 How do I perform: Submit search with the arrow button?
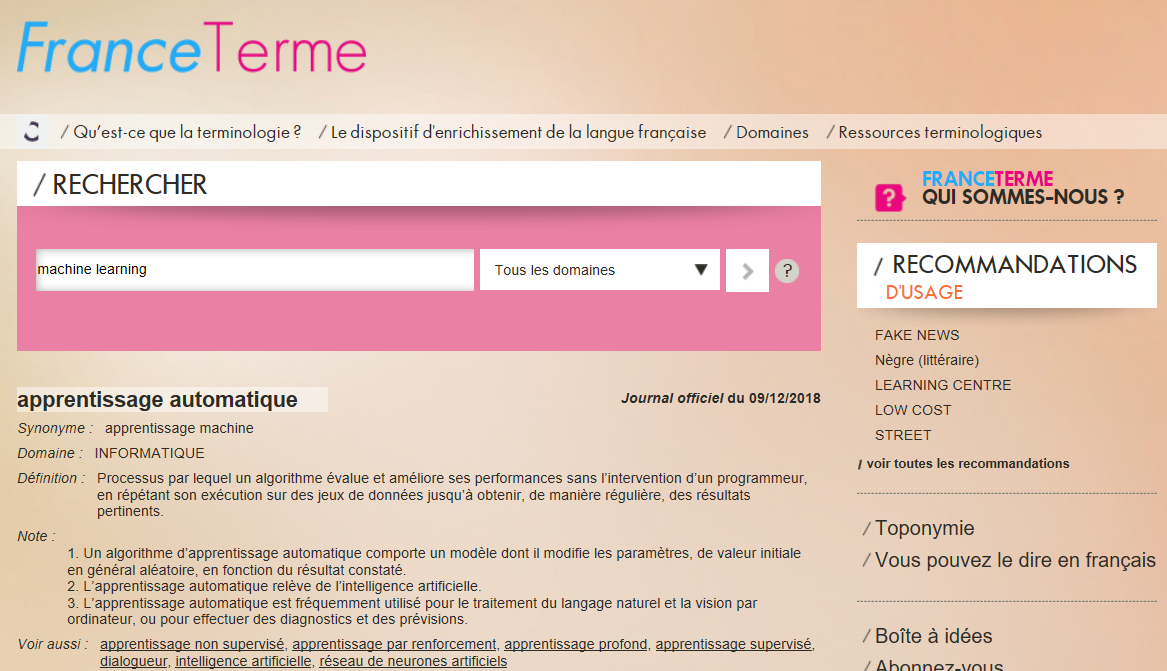tap(747, 271)
